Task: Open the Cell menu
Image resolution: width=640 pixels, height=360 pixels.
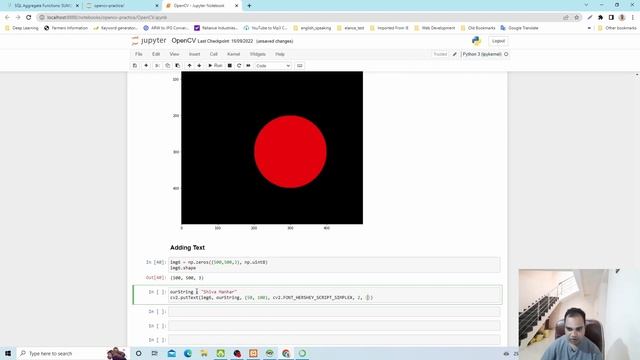Action: (213, 54)
